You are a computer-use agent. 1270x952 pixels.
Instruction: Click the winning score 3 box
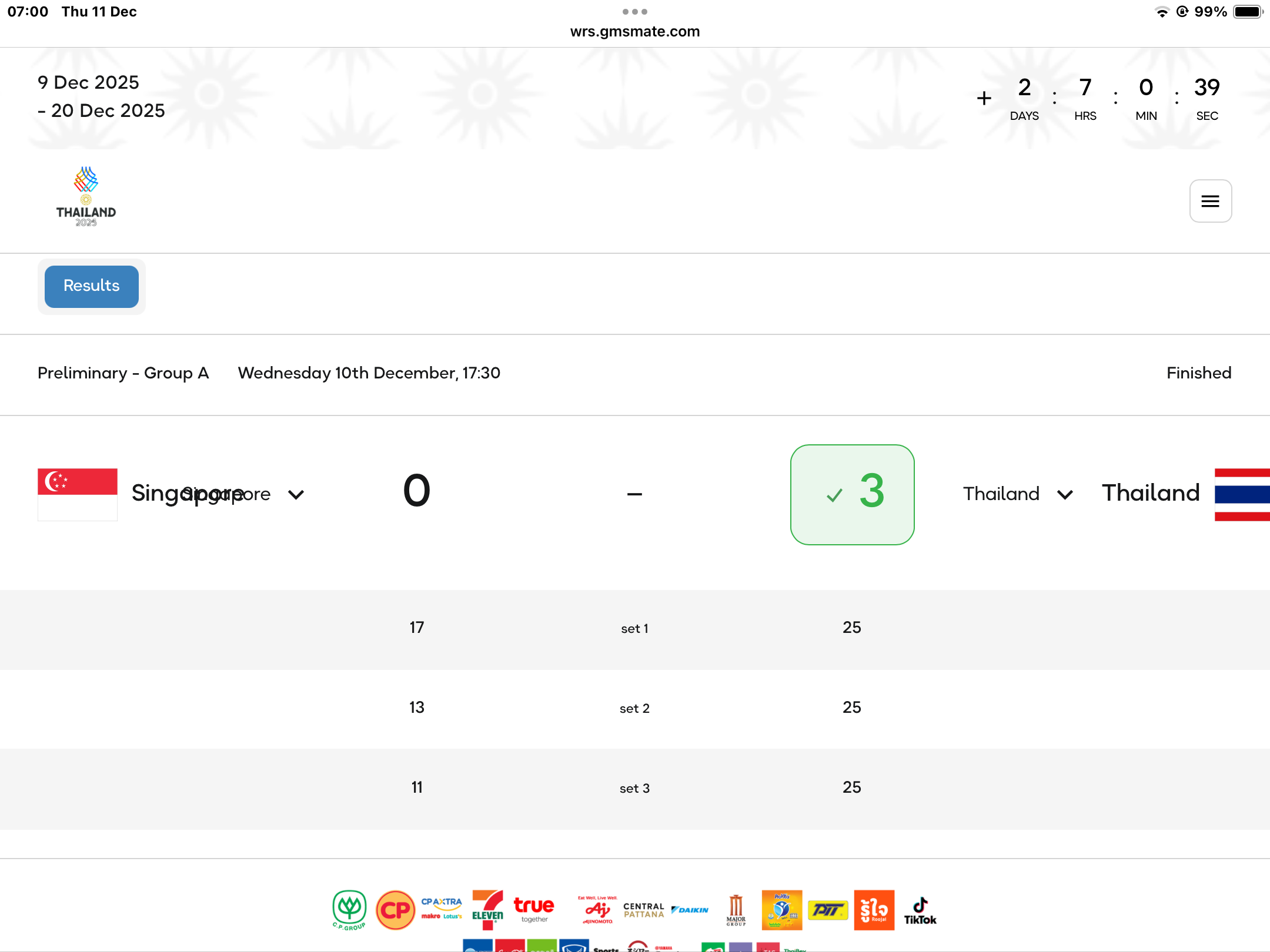tap(852, 494)
